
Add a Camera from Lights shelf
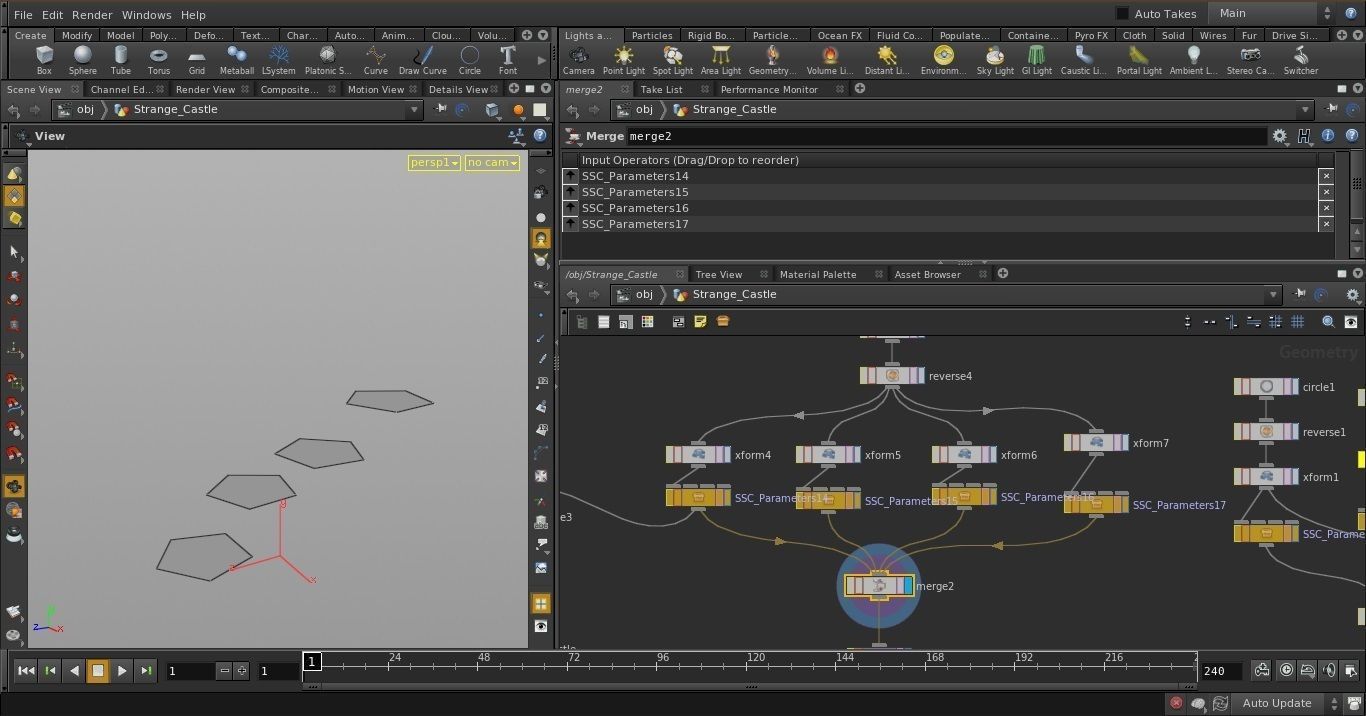(x=578, y=60)
